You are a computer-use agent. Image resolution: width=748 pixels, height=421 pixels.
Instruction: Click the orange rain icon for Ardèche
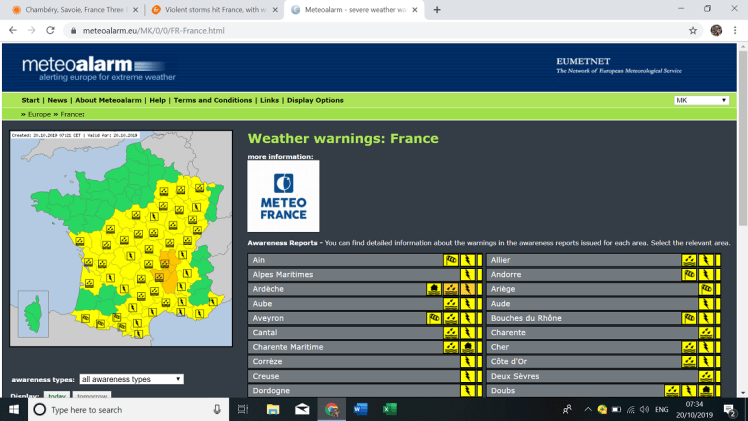[x=451, y=289]
